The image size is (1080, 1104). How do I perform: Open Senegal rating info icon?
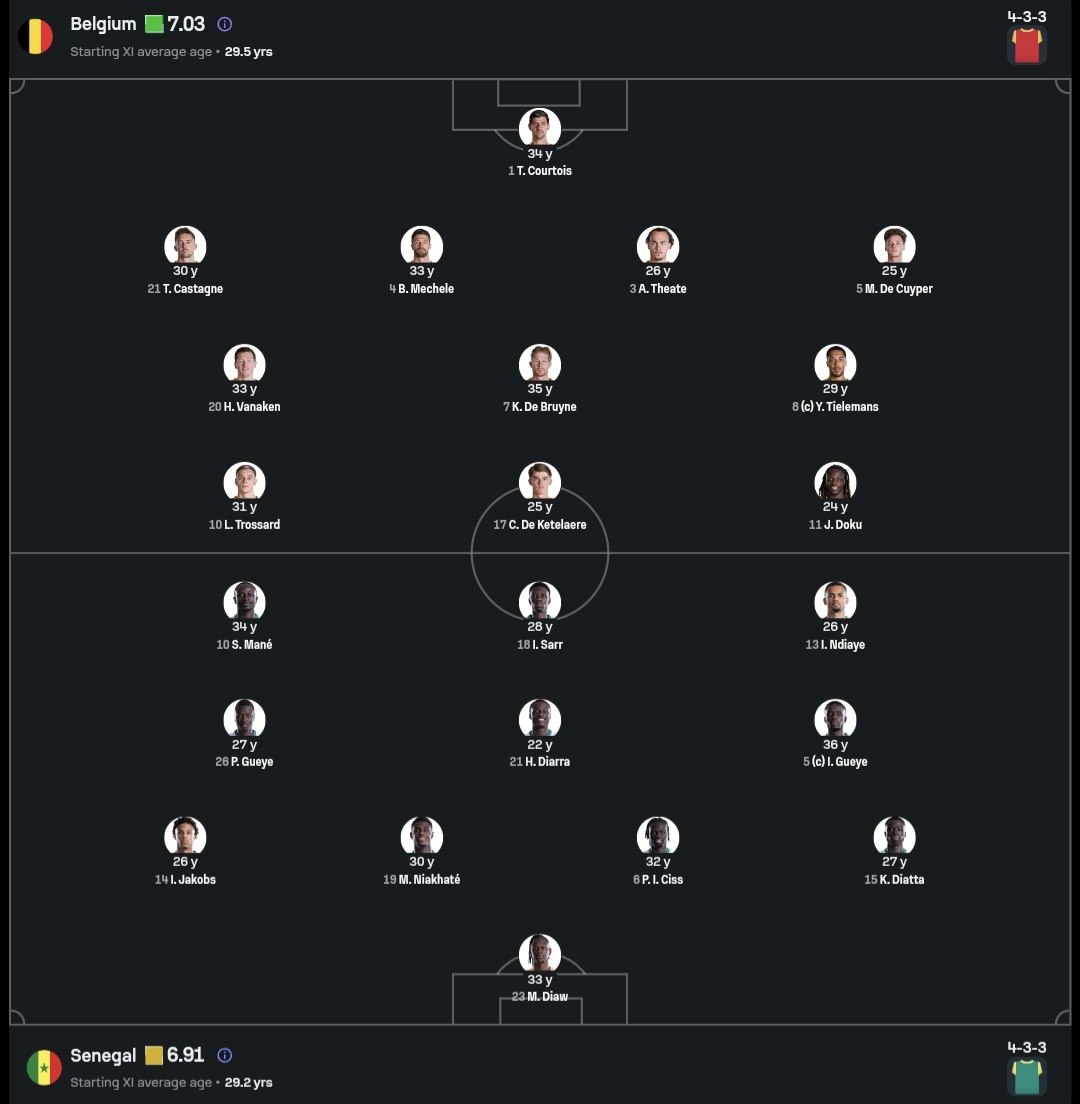(x=225, y=1055)
